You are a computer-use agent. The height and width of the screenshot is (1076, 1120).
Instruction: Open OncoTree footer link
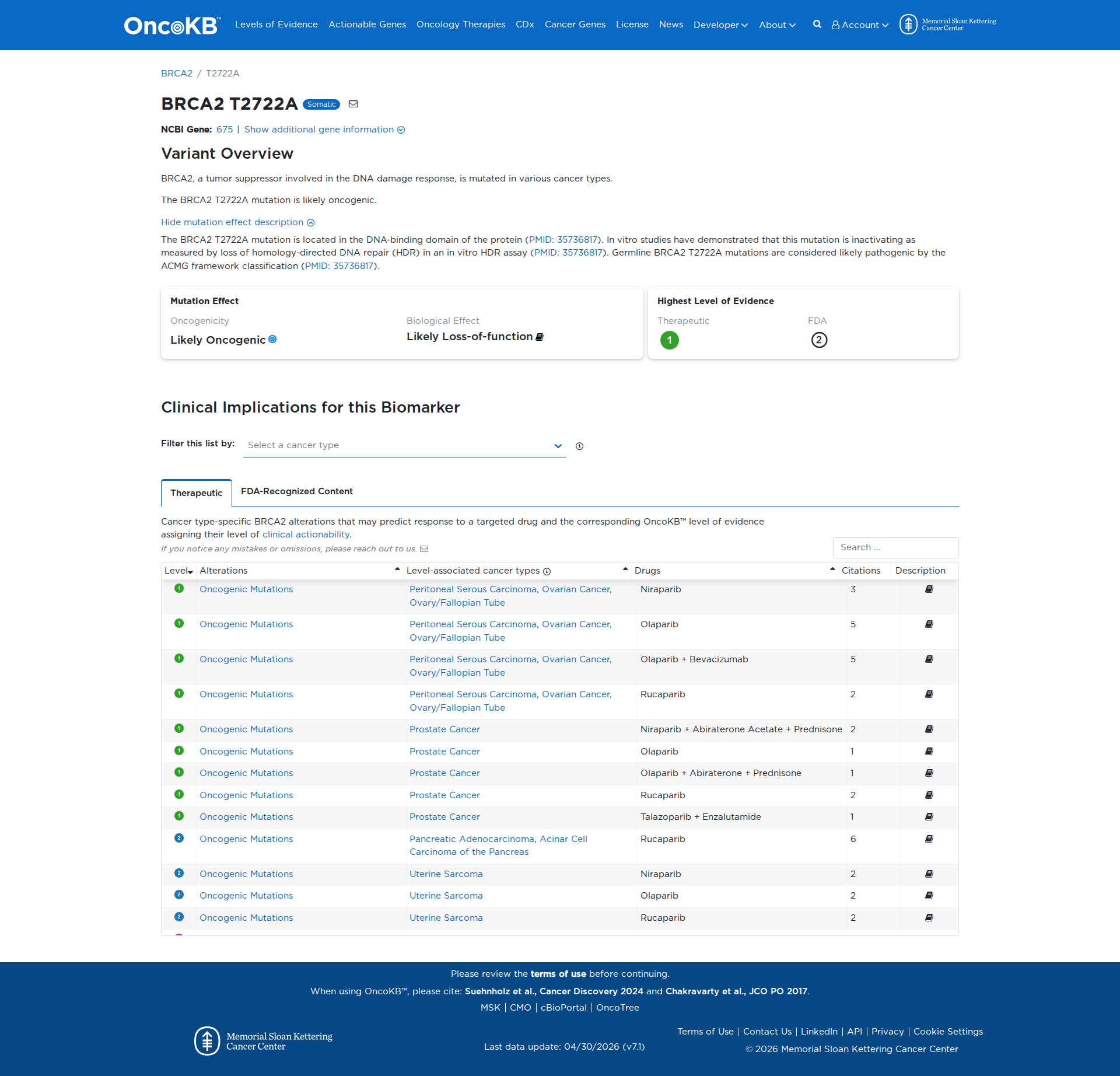point(618,1008)
